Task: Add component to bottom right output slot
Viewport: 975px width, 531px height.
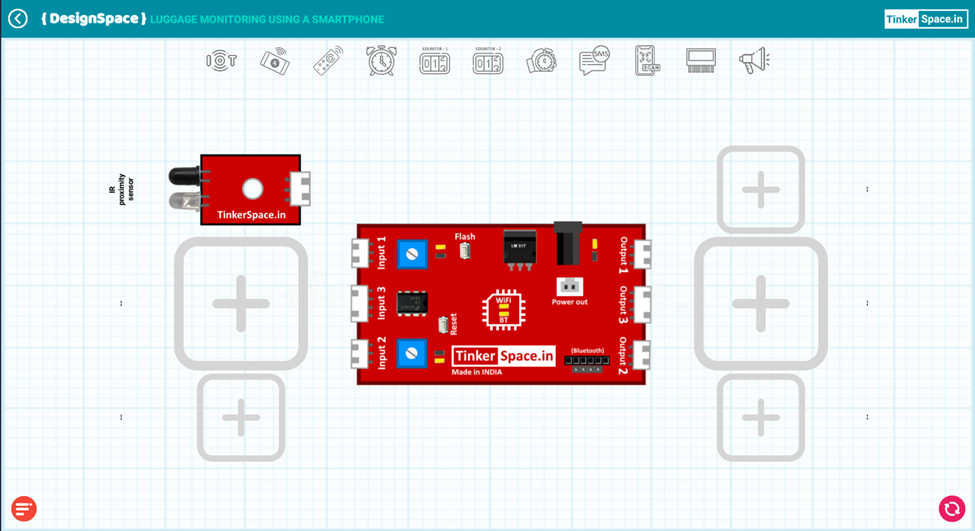Action: 761,417
